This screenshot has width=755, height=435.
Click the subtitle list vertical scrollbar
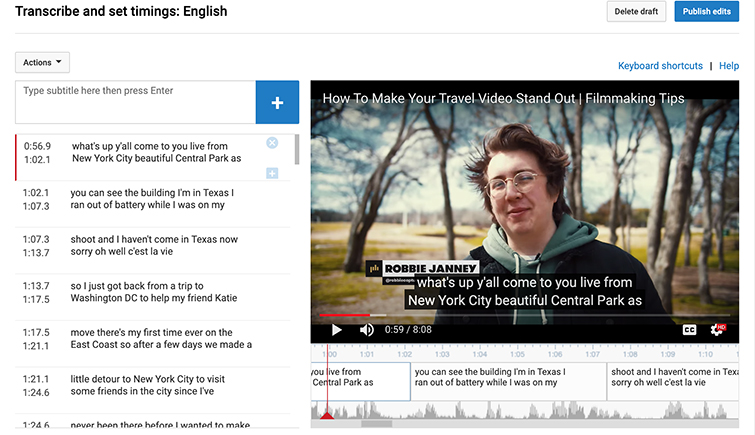(297, 149)
